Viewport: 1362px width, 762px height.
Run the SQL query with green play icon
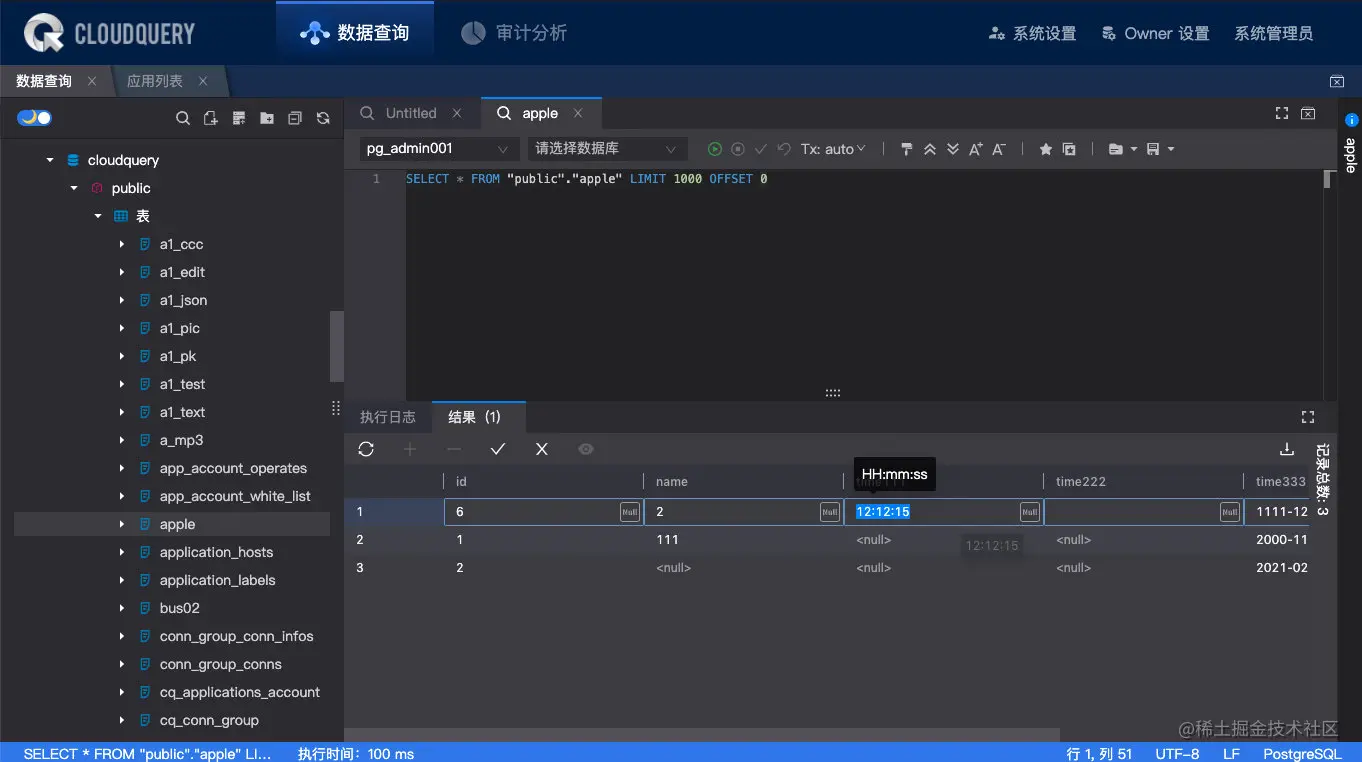tap(715, 149)
